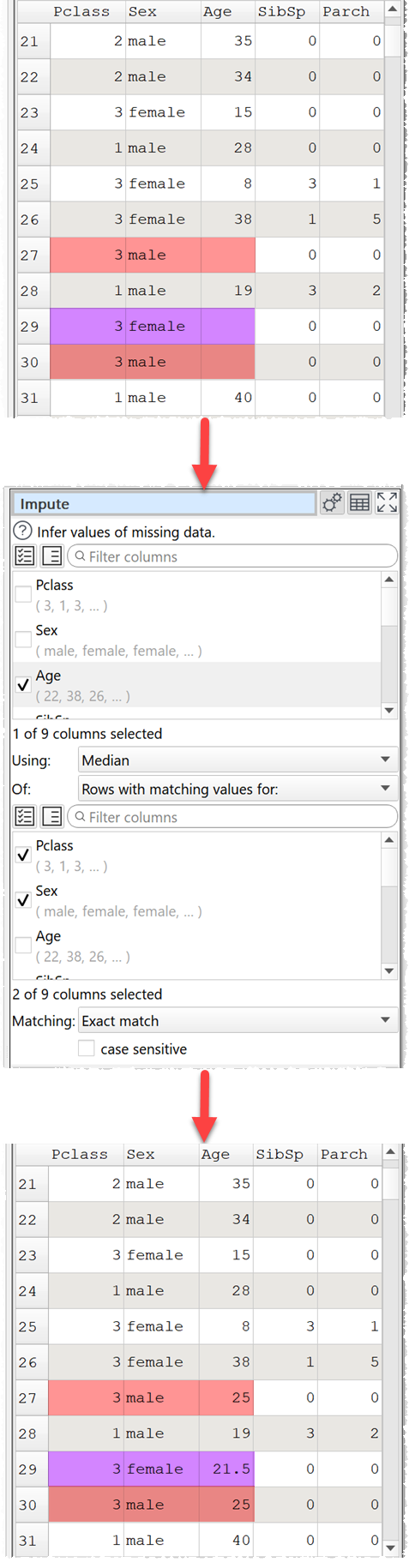Click scroll up arrow of matching columns list

[x=389, y=840]
